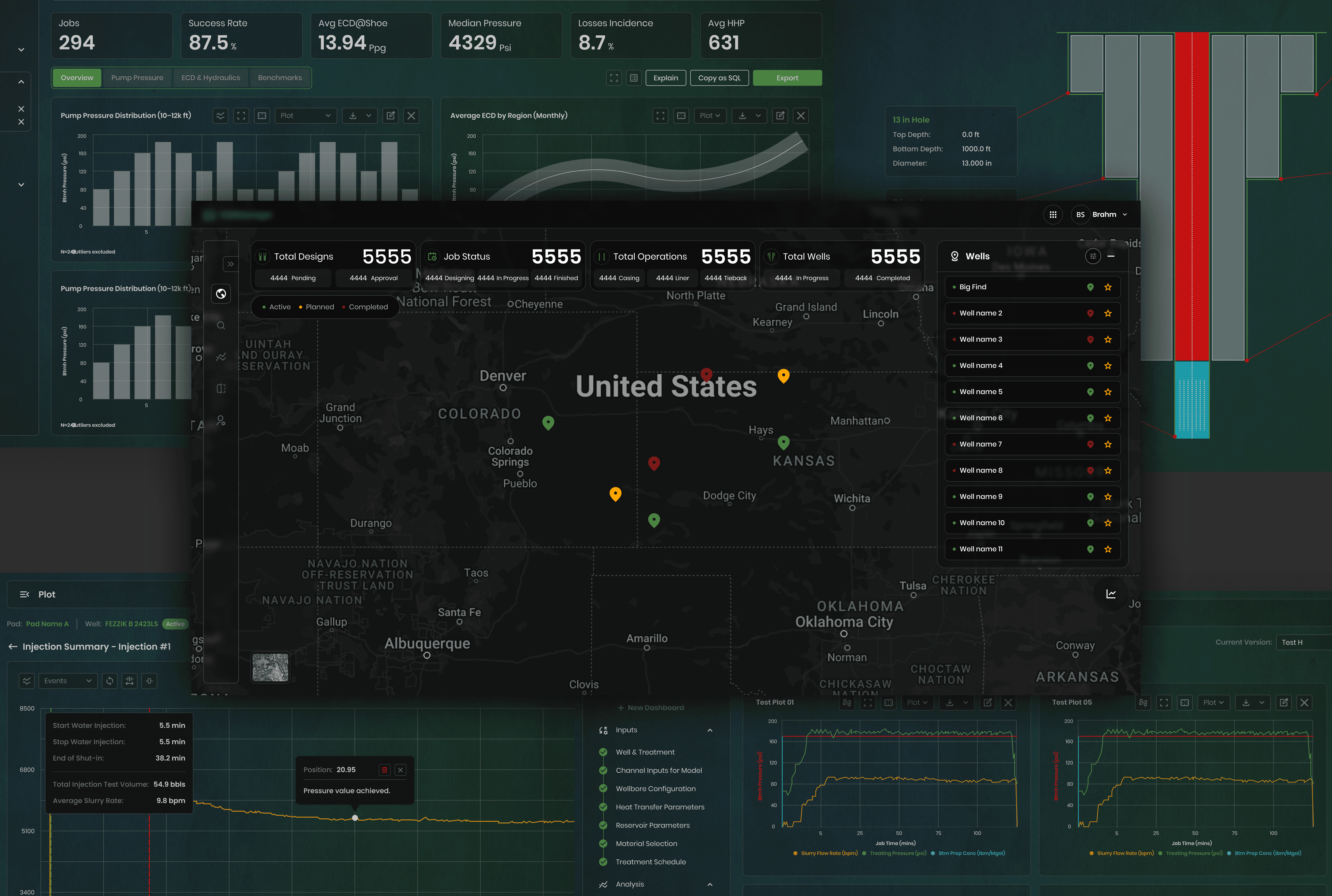Expand map sidebar with double-chevron icon

coord(230,264)
